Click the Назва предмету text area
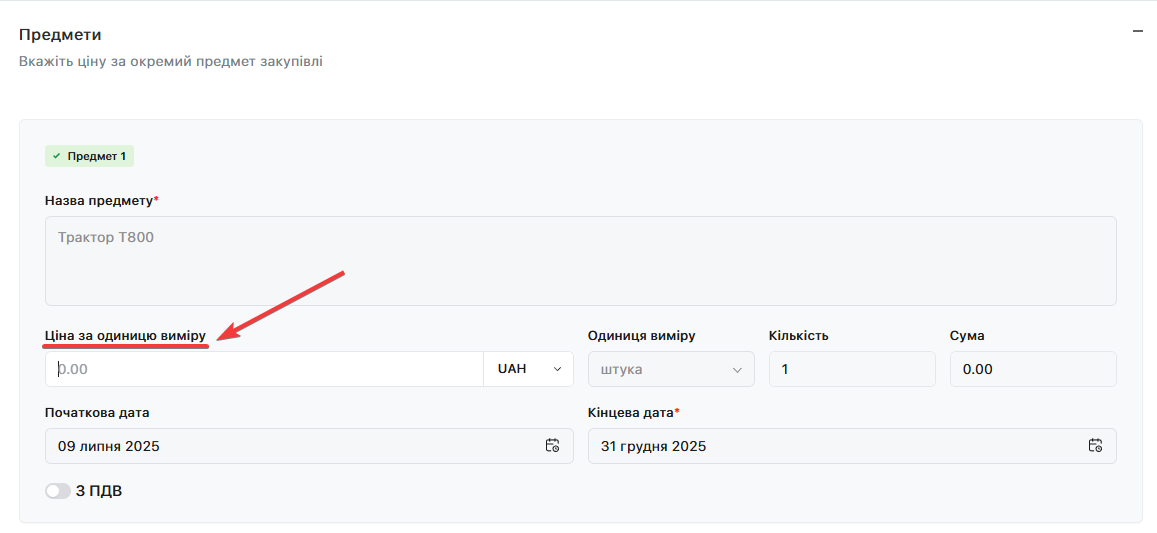This screenshot has width=1157, height=533. pos(580,260)
